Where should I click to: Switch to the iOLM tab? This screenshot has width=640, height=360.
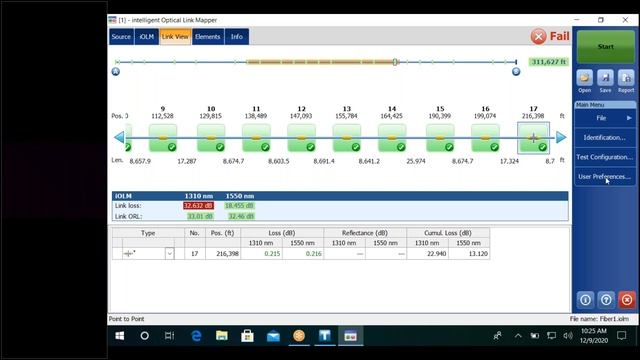pyautogui.click(x=147, y=37)
